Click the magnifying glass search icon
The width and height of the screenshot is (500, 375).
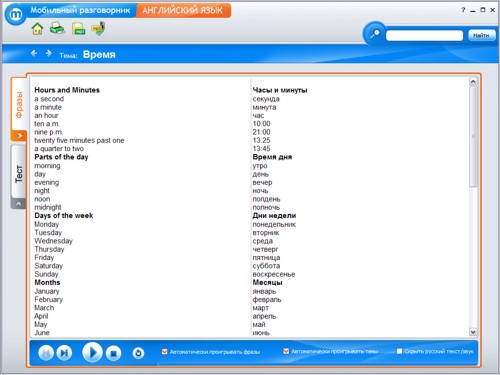[375, 34]
